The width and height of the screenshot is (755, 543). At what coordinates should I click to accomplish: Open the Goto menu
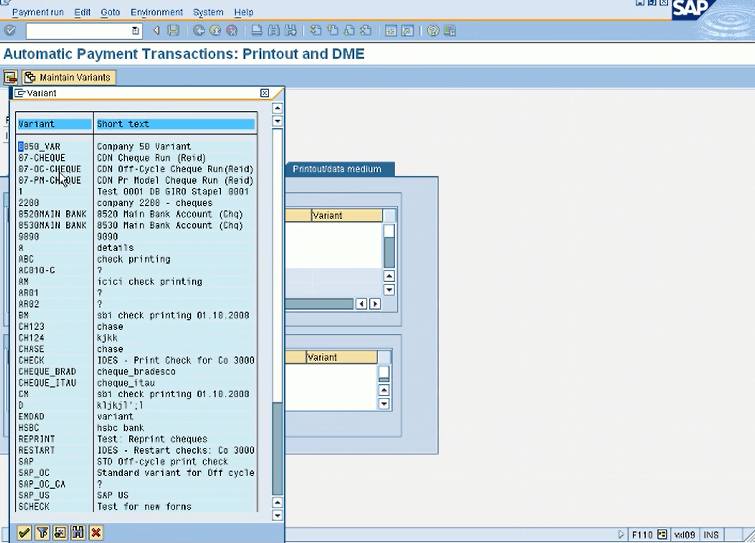coord(110,12)
